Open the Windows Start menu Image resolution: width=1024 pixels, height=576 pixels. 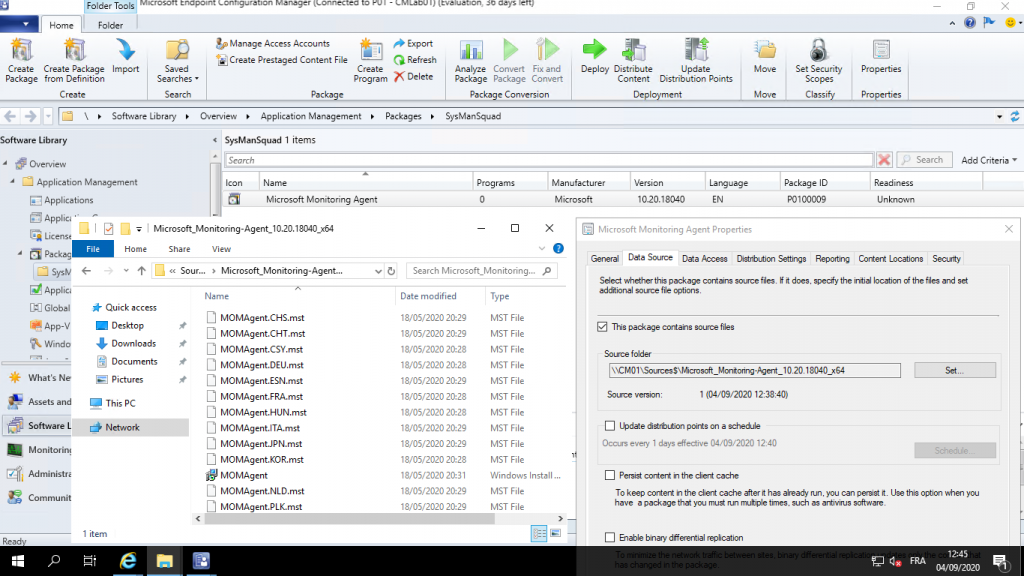pyautogui.click(x=18, y=561)
